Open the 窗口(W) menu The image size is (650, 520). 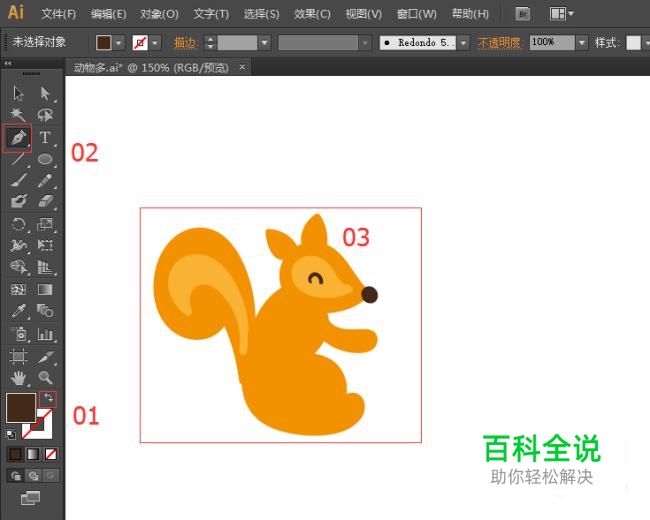pyautogui.click(x=417, y=14)
